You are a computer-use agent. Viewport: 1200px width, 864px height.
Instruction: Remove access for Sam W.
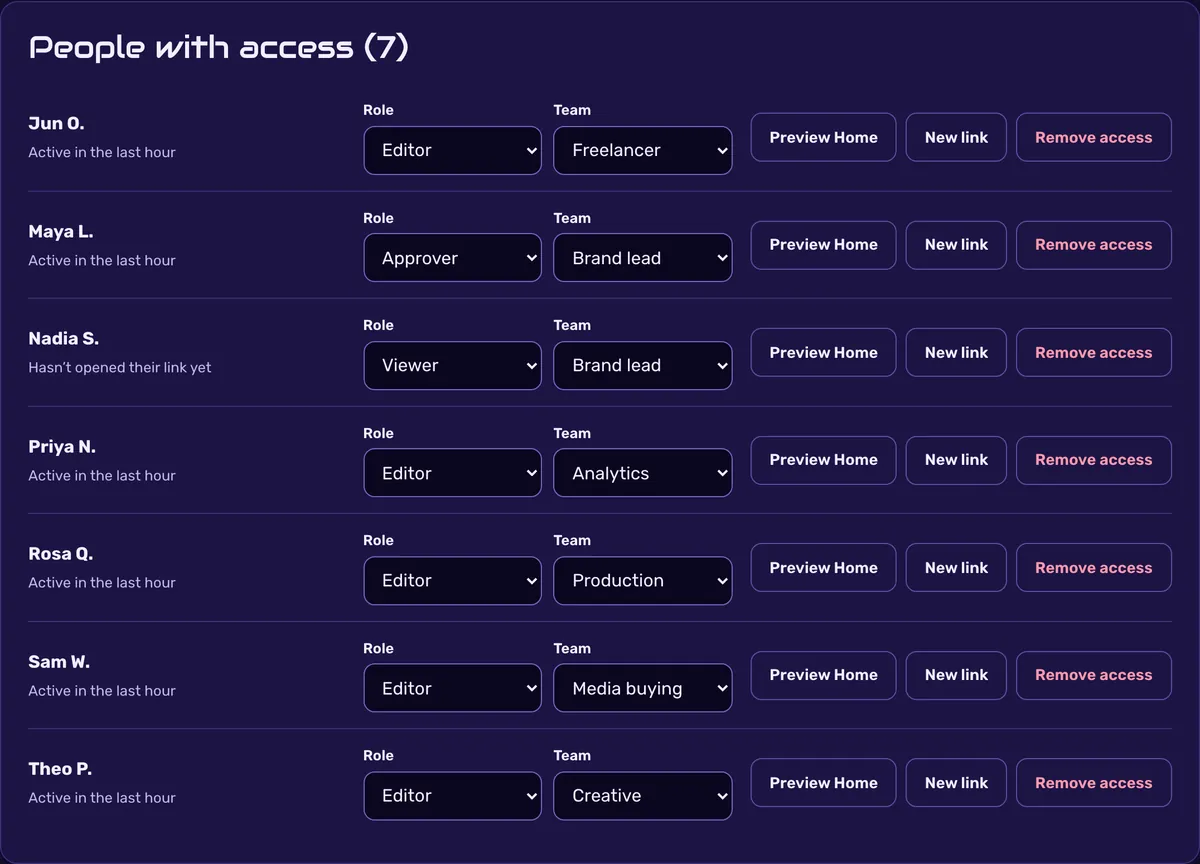(x=1093, y=675)
